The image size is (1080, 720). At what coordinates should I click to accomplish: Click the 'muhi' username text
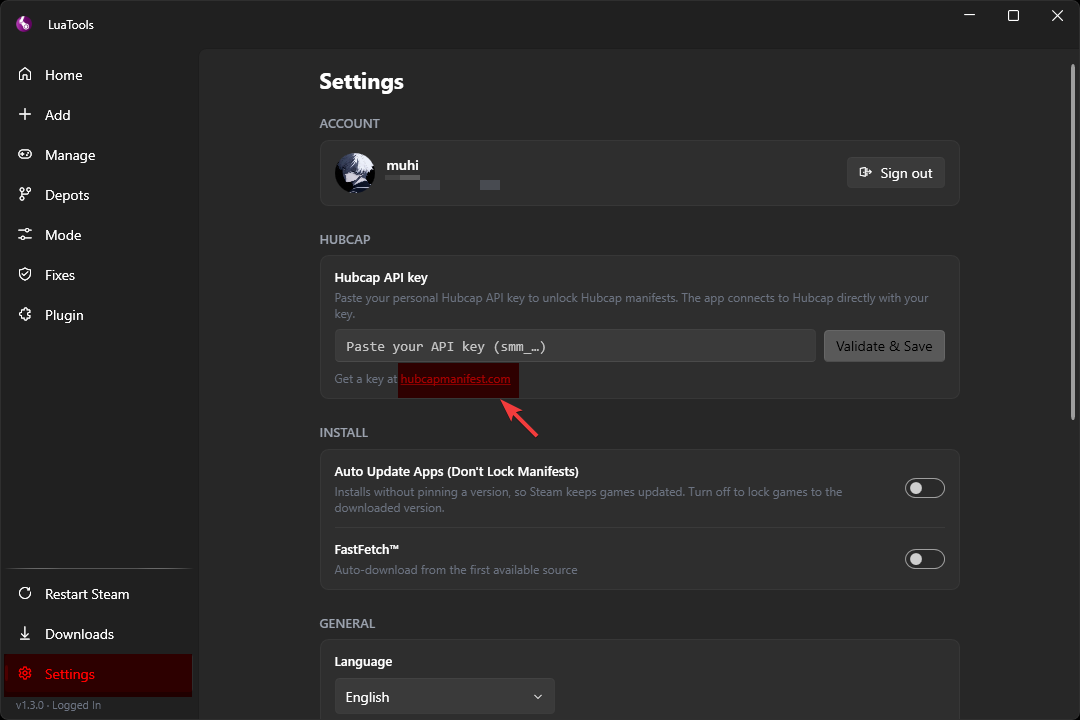[x=402, y=165]
